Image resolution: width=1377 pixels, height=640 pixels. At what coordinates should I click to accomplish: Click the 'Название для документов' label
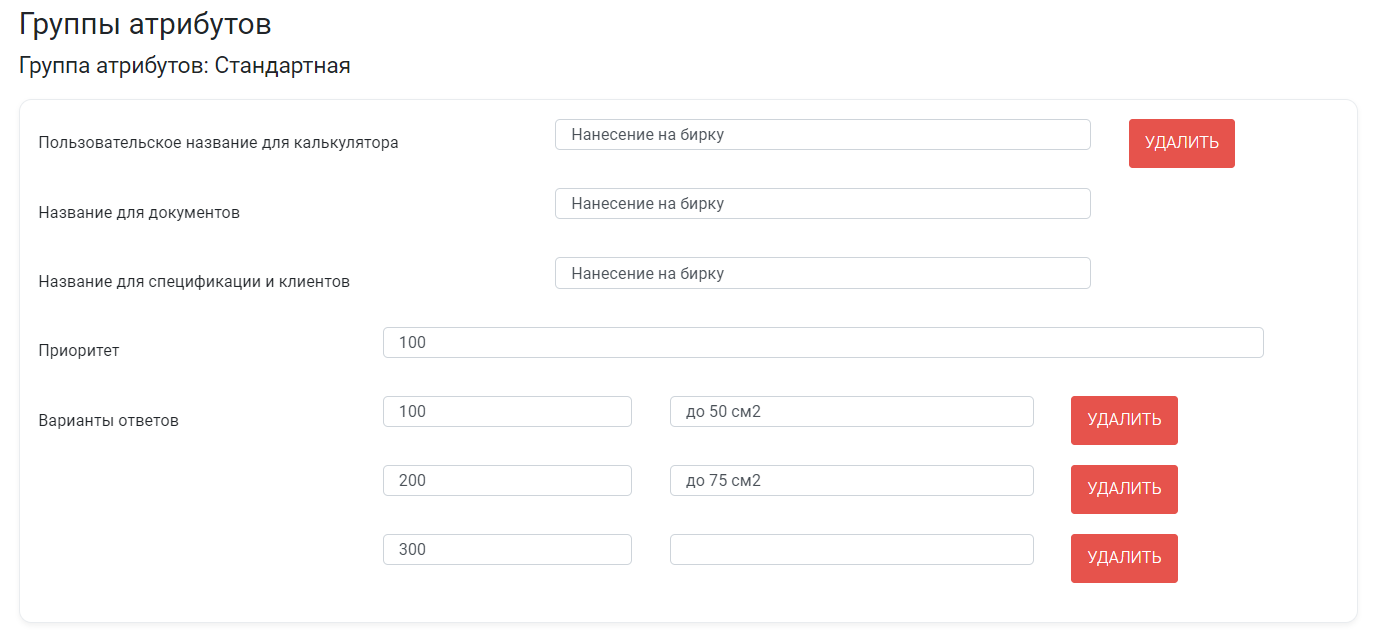[x=139, y=213]
